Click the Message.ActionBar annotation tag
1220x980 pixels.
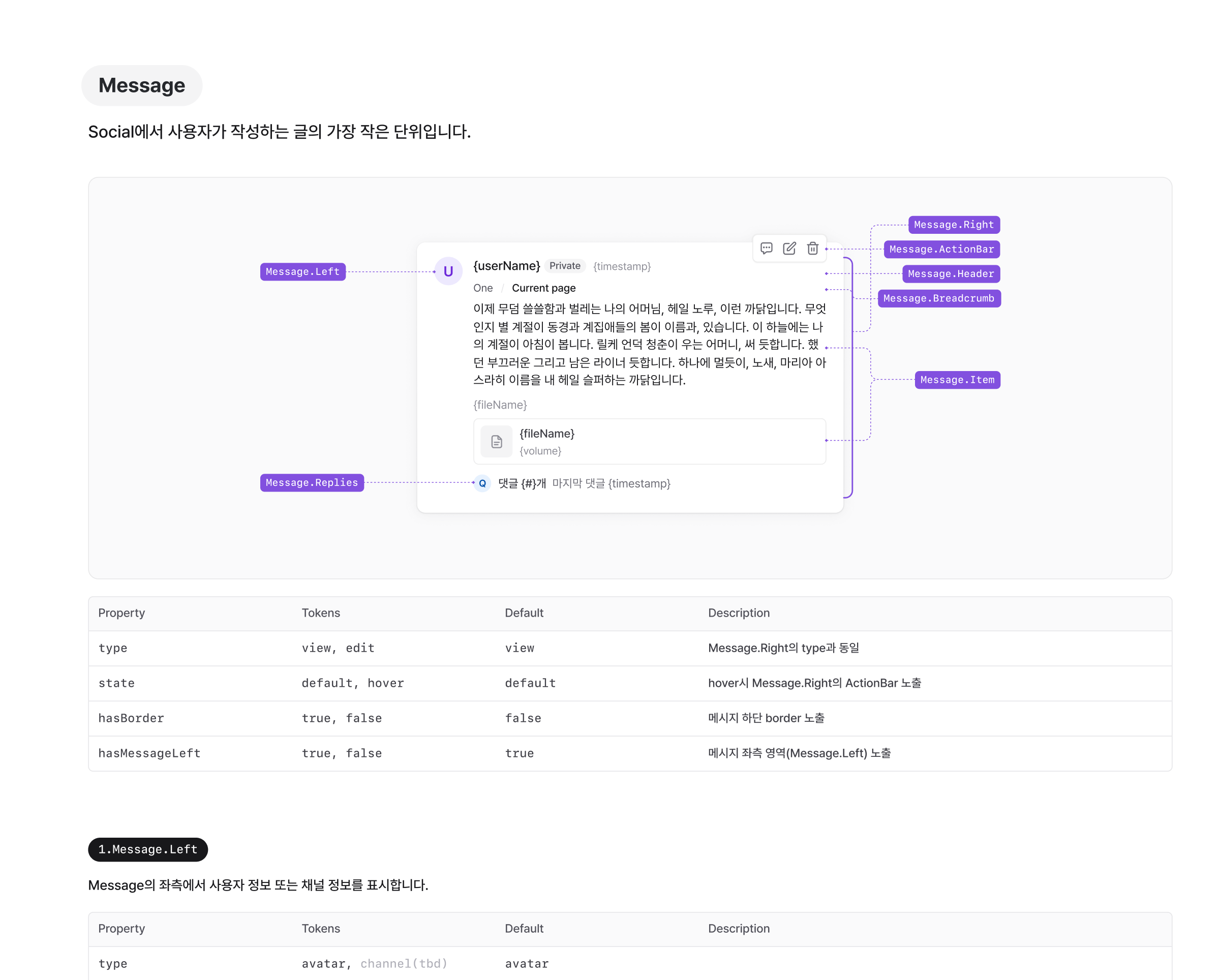941,250
